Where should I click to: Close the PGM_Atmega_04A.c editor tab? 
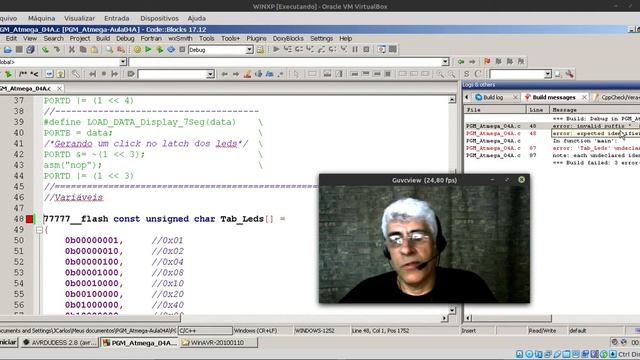(x=59, y=88)
